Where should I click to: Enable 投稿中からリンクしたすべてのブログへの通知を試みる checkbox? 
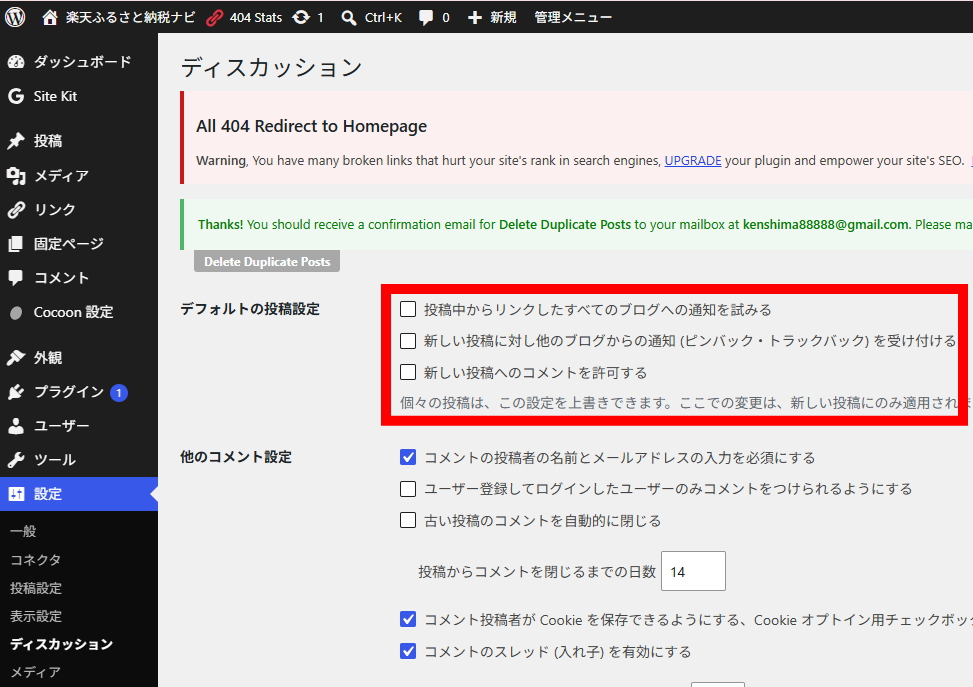[408, 309]
